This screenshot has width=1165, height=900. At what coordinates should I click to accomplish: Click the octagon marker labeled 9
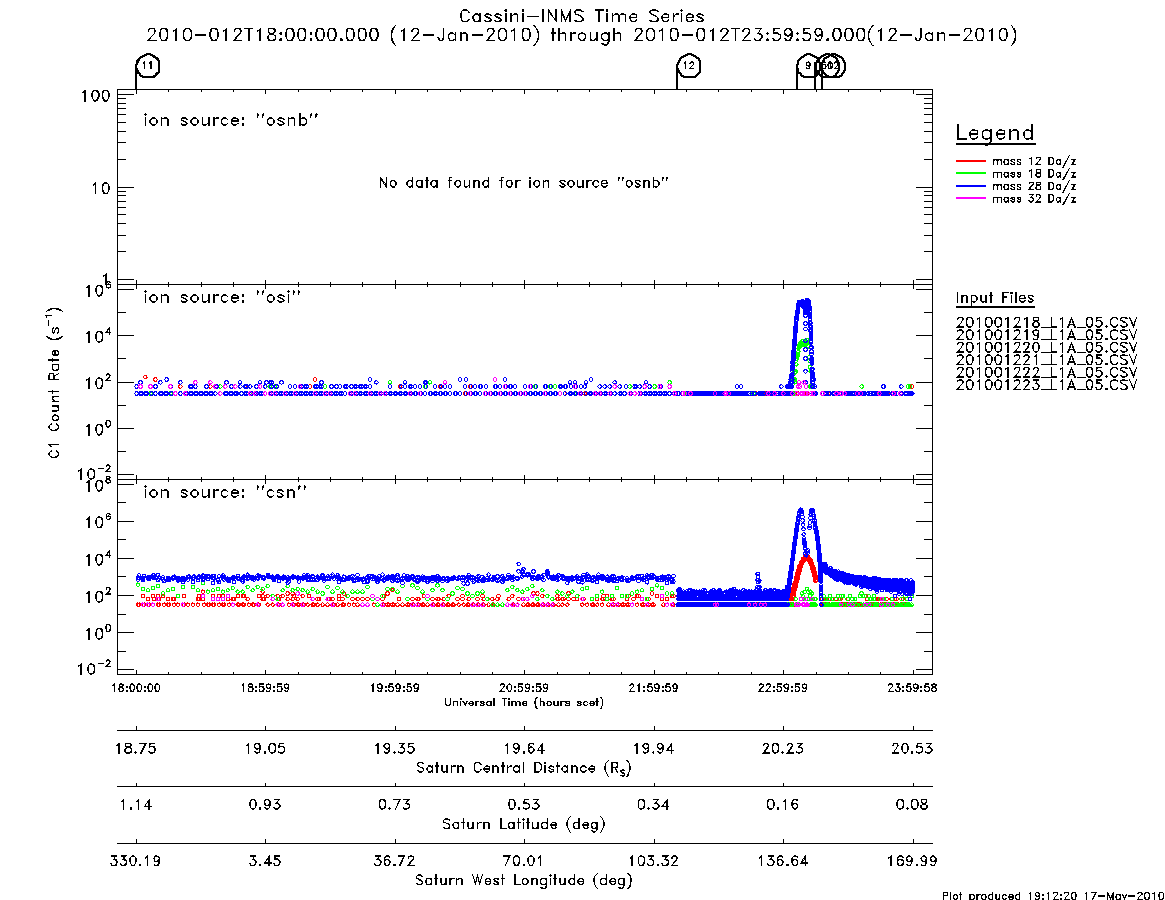tap(808, 65)
